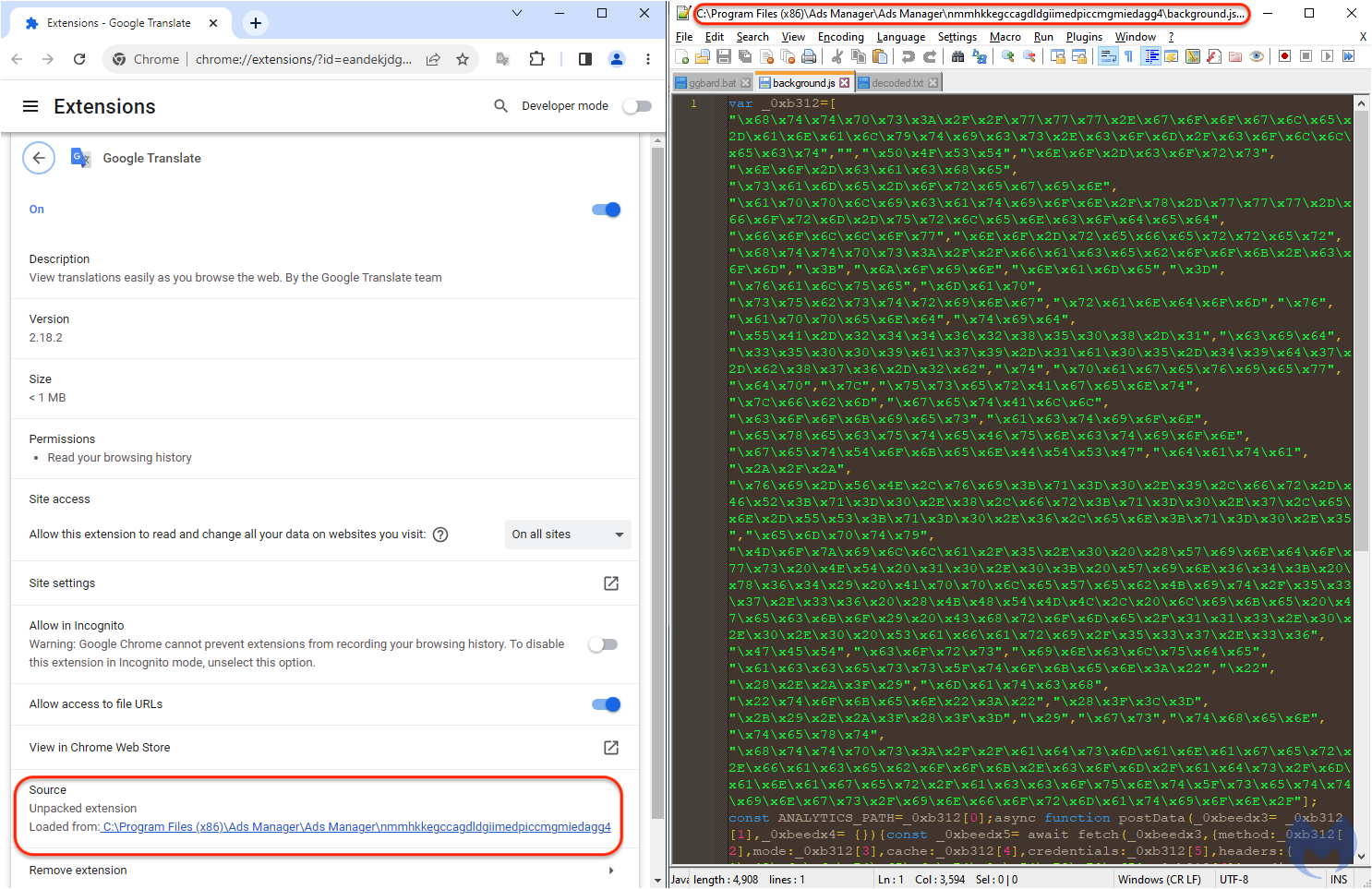Click Print icon in Notepad++ toolbar
This screenshot has height=889, width=1372.
point(809,56)
